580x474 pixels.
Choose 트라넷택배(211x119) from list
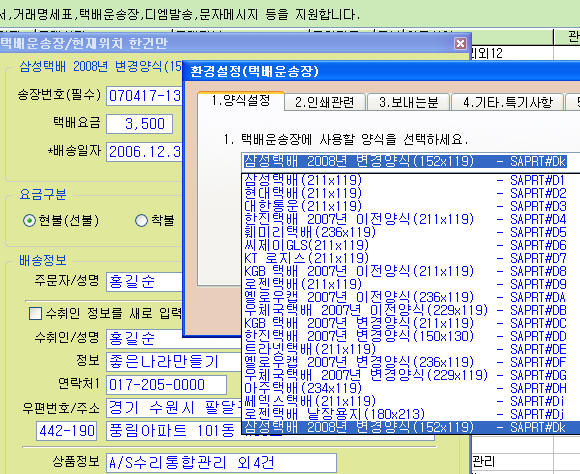point(411,349)
